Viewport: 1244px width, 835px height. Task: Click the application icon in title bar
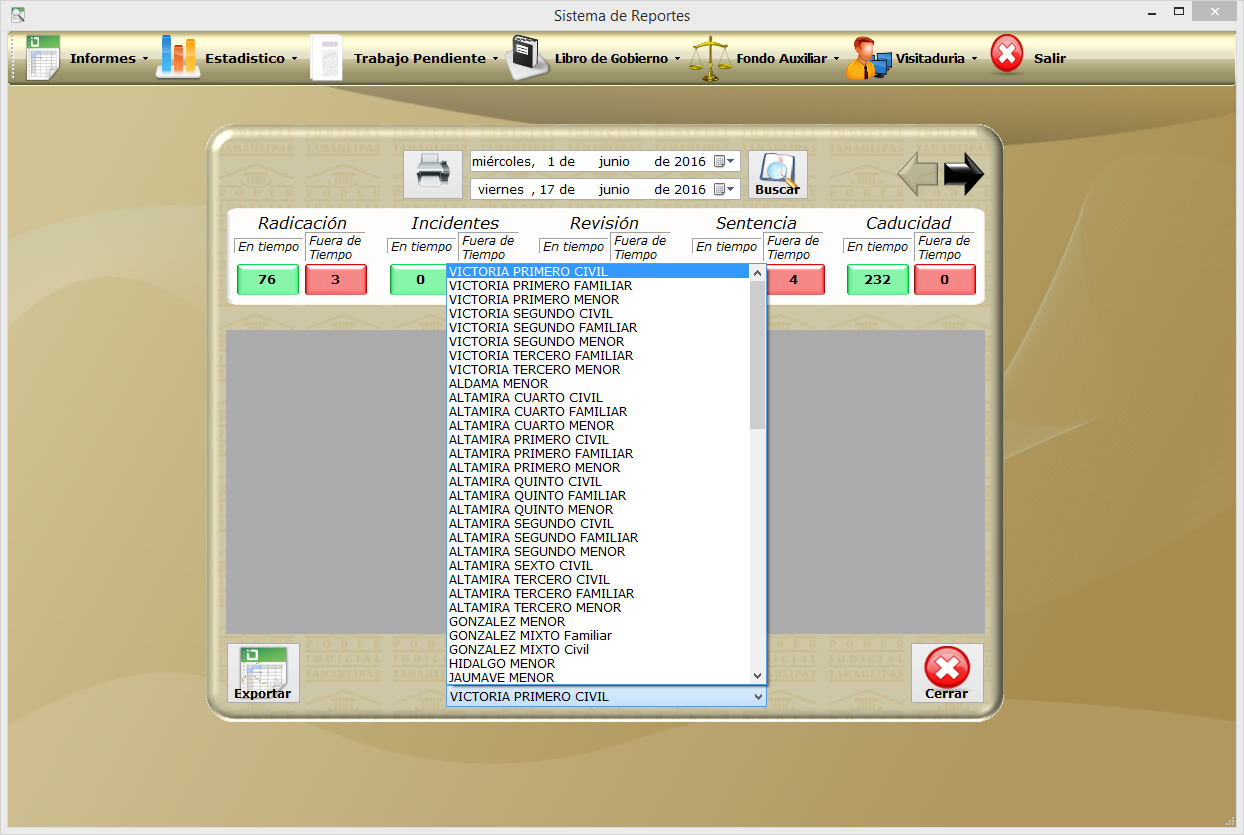coord(17,14)
